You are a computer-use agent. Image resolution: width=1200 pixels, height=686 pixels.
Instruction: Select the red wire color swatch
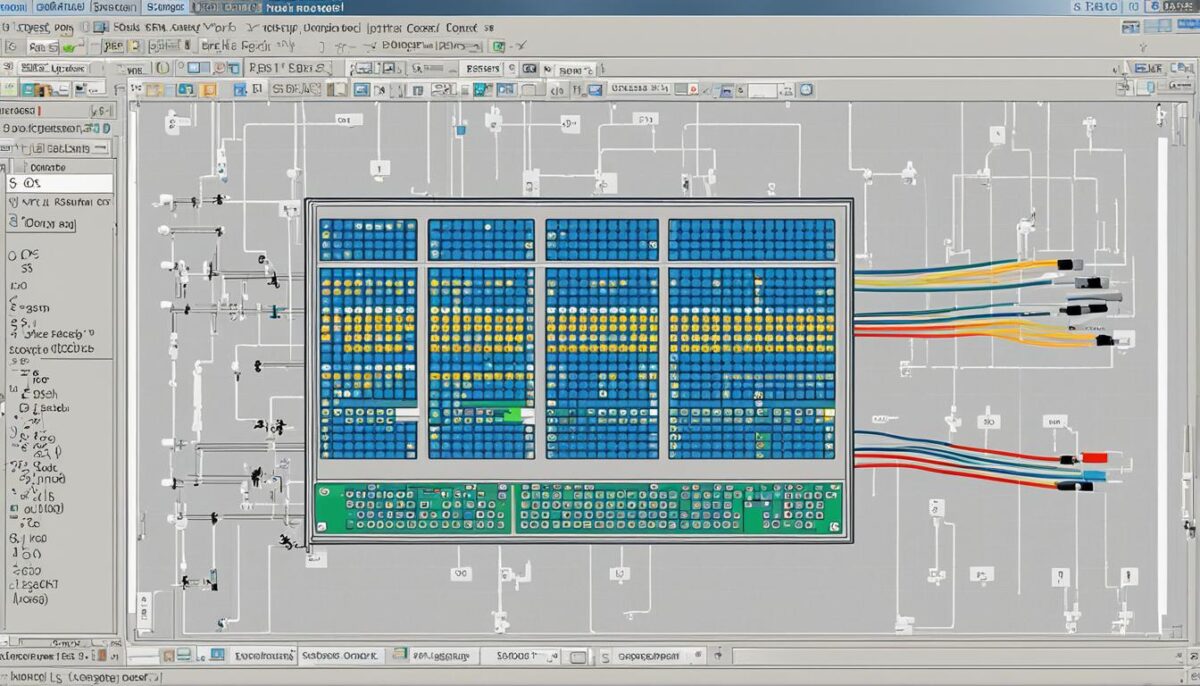1093,459
